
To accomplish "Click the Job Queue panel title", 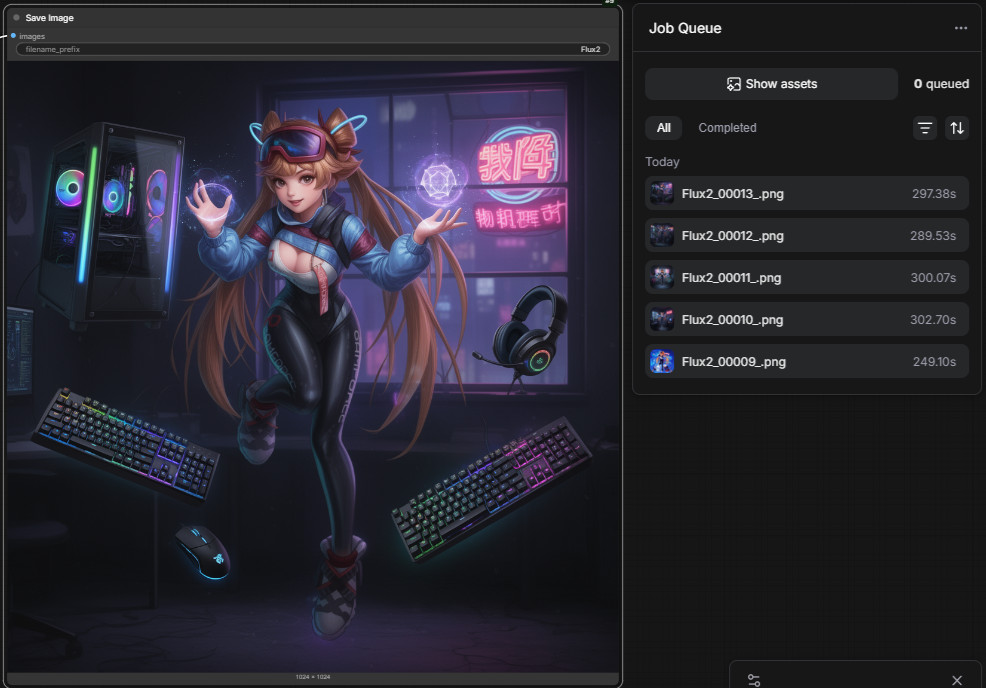I will pos(685,28).
